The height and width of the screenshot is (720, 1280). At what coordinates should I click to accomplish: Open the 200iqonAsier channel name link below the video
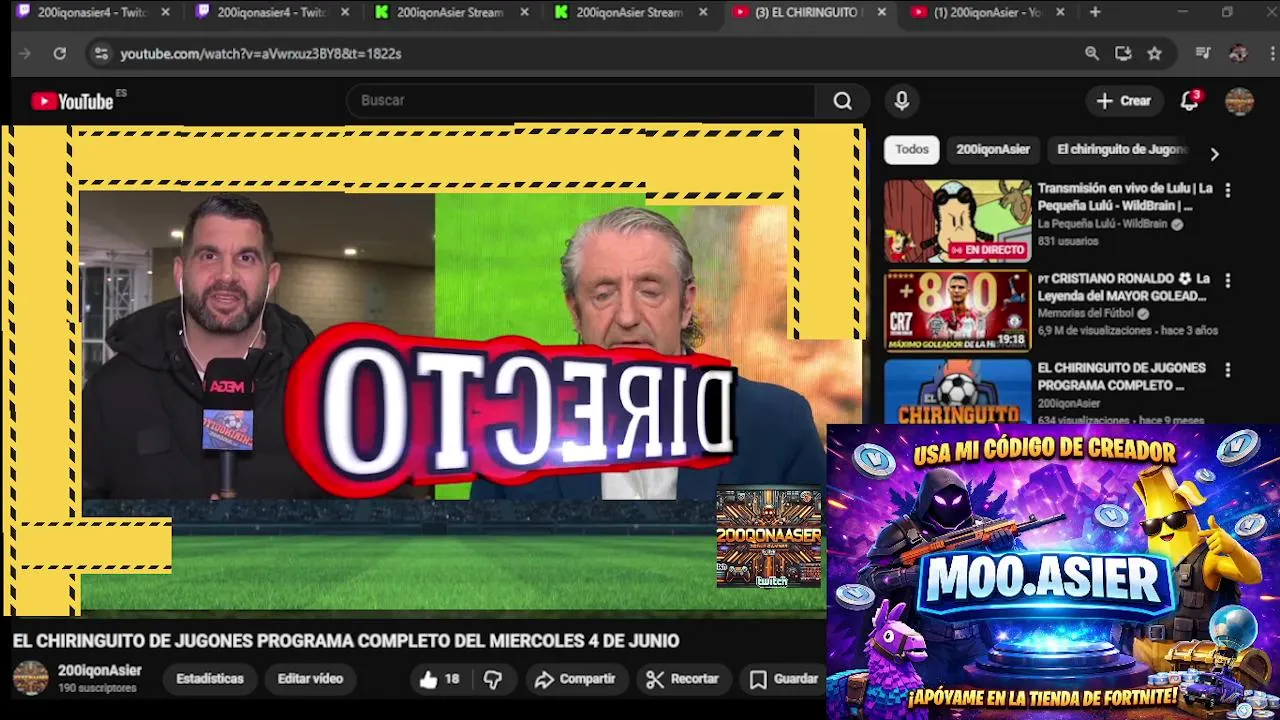pyautogui.click(x=99, y=671)
